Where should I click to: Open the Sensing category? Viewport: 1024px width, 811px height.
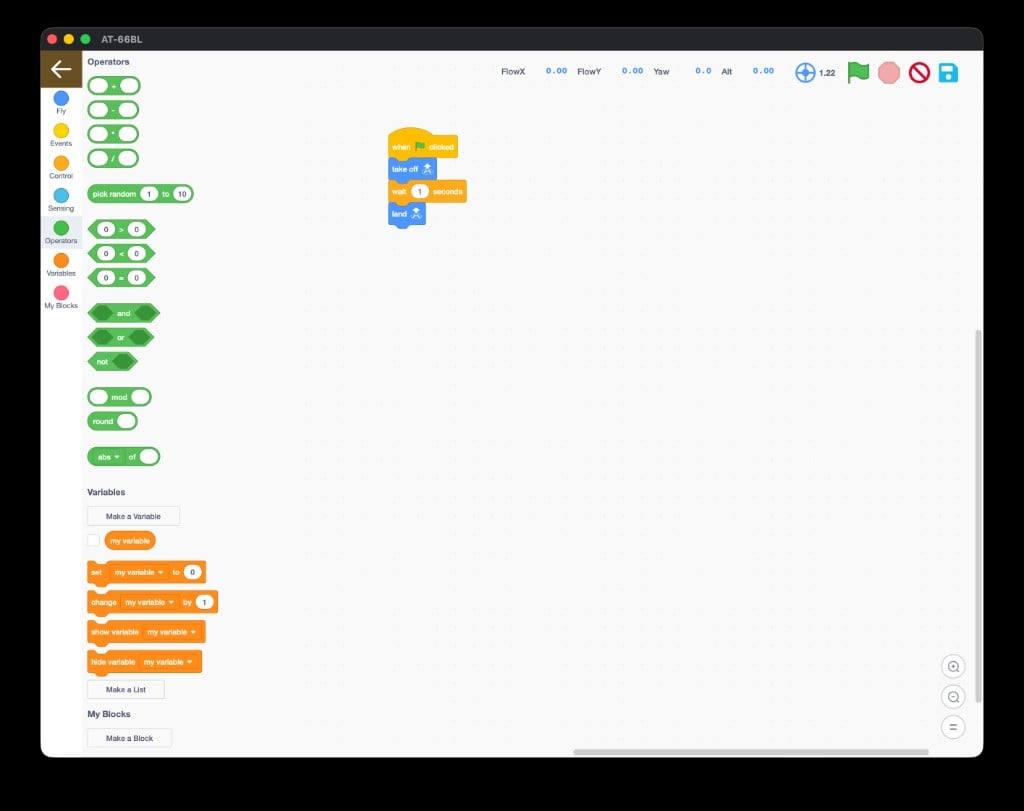(61, 200)
